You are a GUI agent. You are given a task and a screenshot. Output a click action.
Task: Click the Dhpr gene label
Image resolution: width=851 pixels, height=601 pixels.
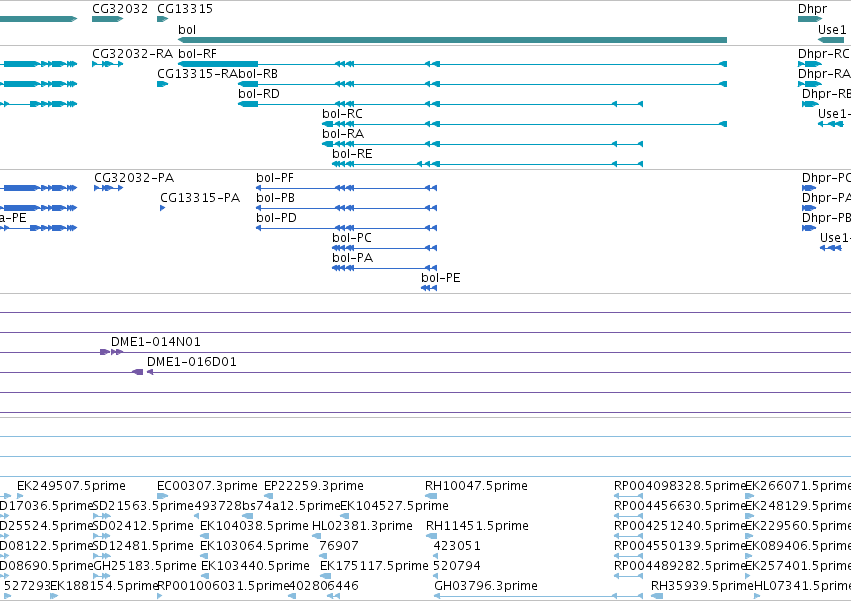coord(812,9)
